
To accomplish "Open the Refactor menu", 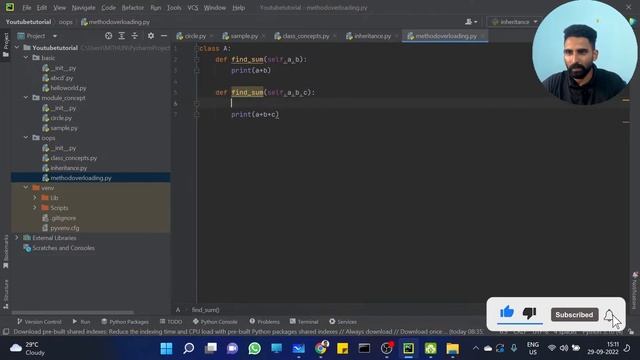I will point(133,8).
